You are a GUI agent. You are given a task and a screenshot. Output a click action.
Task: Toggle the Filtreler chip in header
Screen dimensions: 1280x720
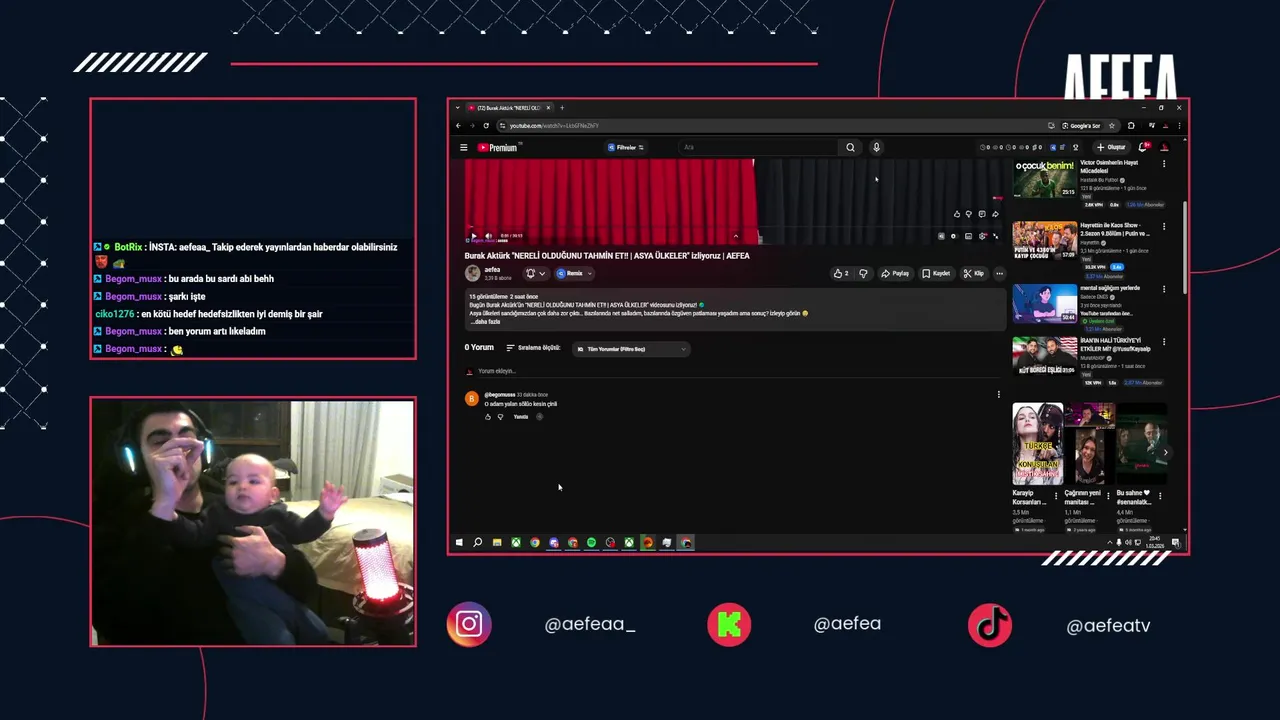(626, 147)
